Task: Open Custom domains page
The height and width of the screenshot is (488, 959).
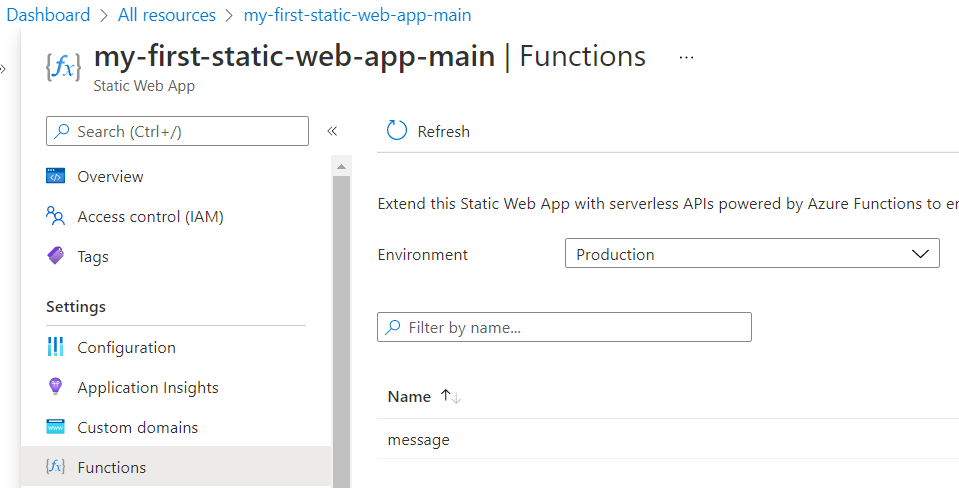Action: click(x=177, y=427)
